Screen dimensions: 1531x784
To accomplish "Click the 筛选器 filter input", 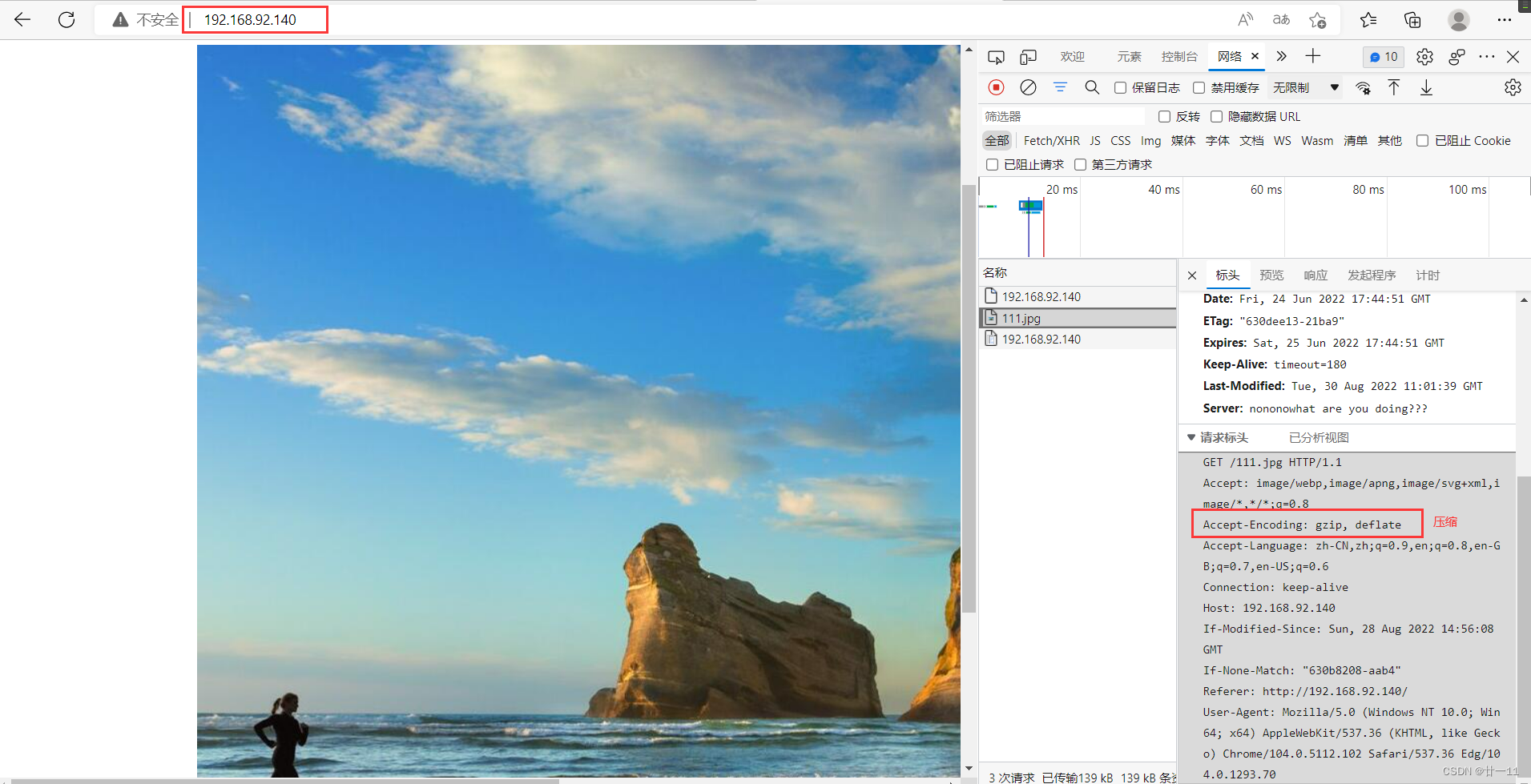I will [x=1063, y=117].
